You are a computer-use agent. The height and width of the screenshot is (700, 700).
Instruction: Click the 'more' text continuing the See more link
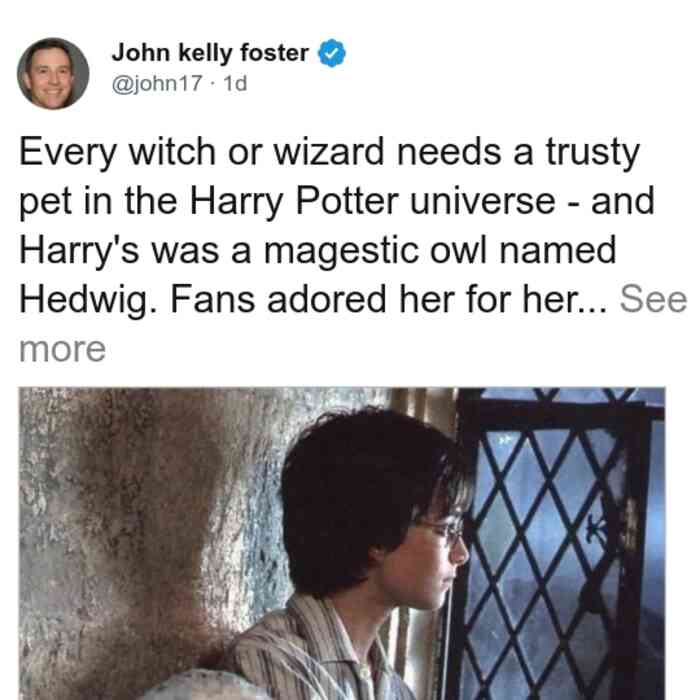[x=62, y=349]
